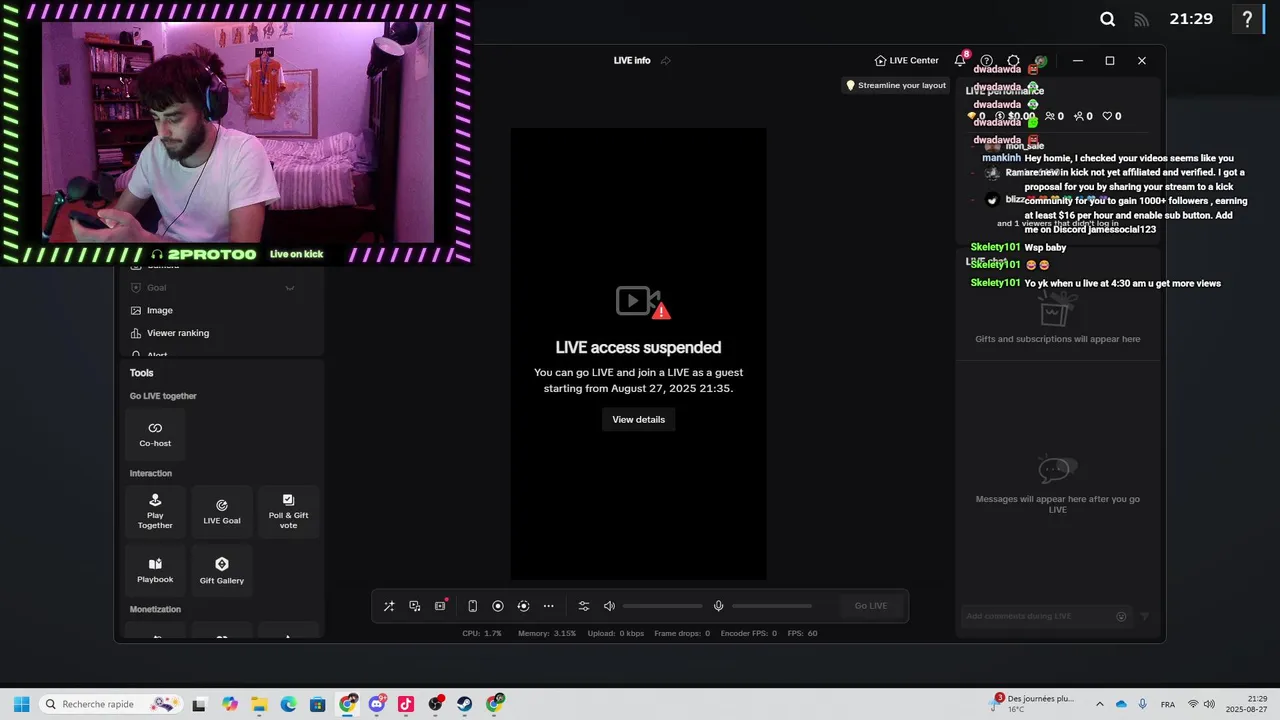Viewport: 1280px width, 720px height.
Task: Open the Windows Start menu
Action: click(x=21, y=704)
